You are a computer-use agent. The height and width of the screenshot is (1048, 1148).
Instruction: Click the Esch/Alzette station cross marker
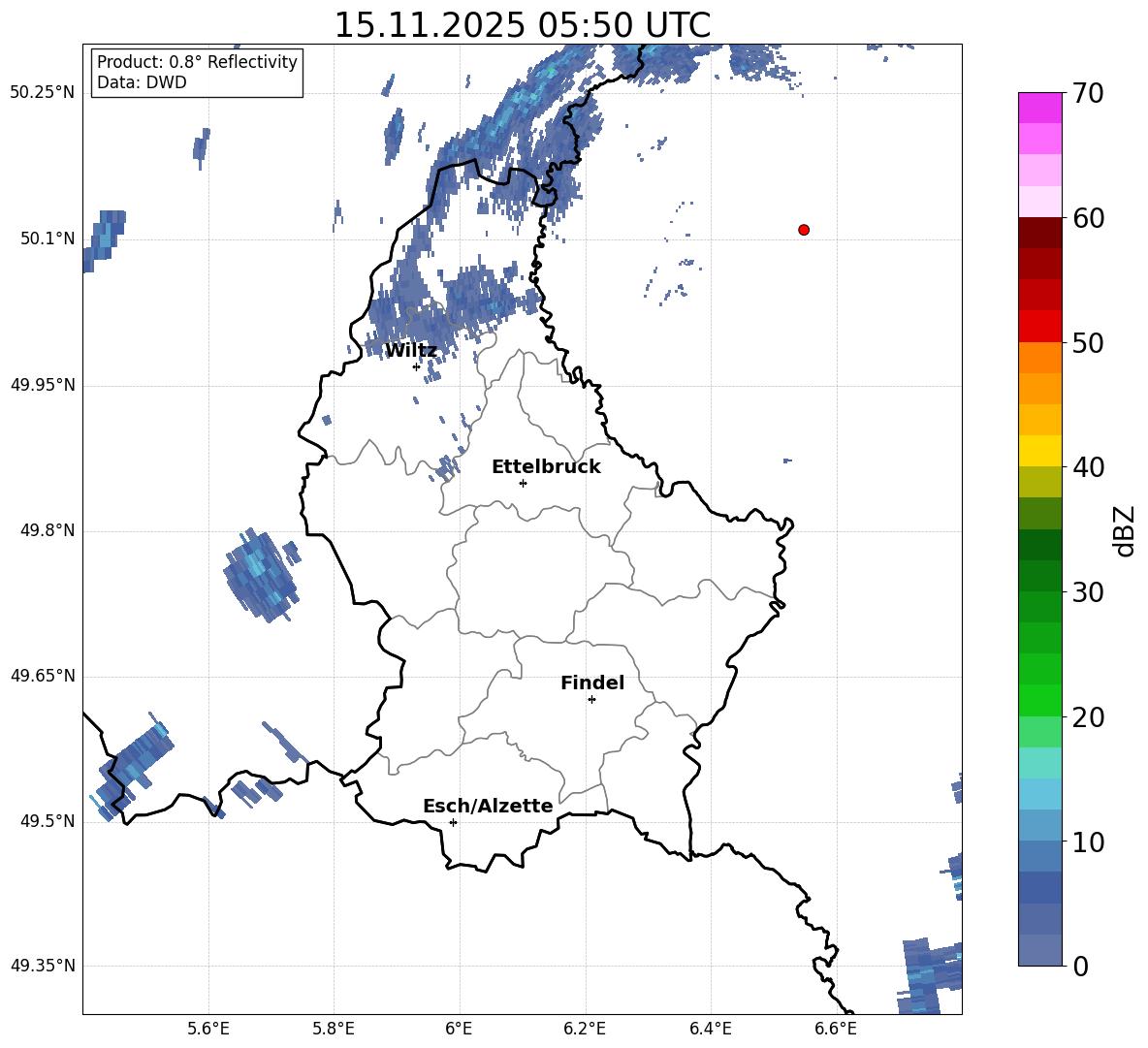click(x=453, y=822)
